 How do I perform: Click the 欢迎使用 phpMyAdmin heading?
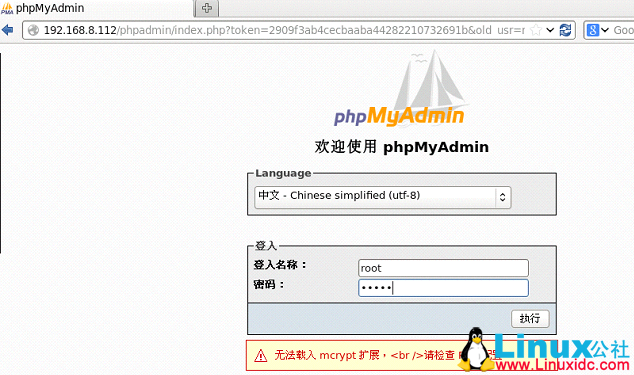tap(402, 146)
